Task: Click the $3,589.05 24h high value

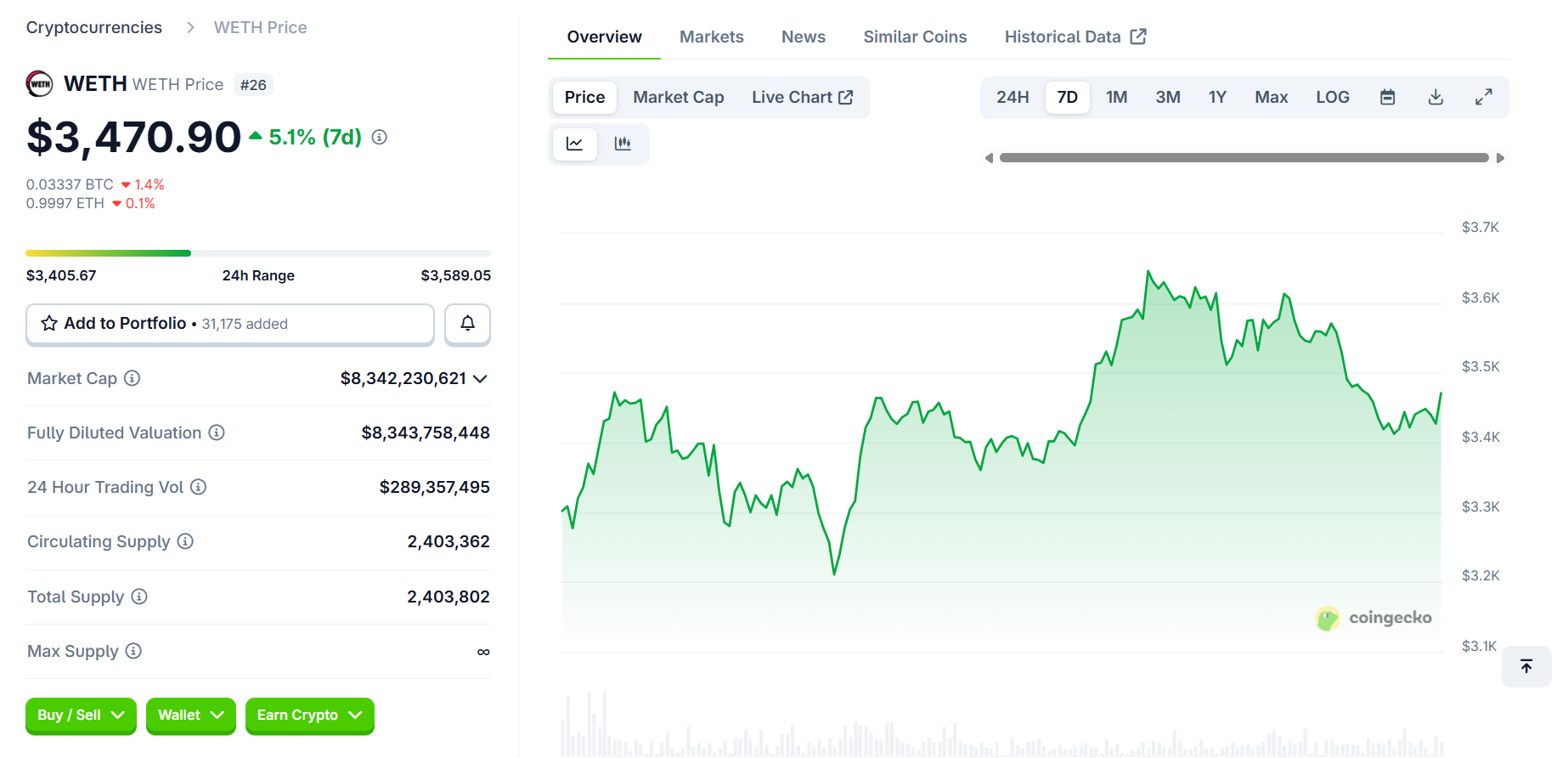Action: (x=455, y=275)
